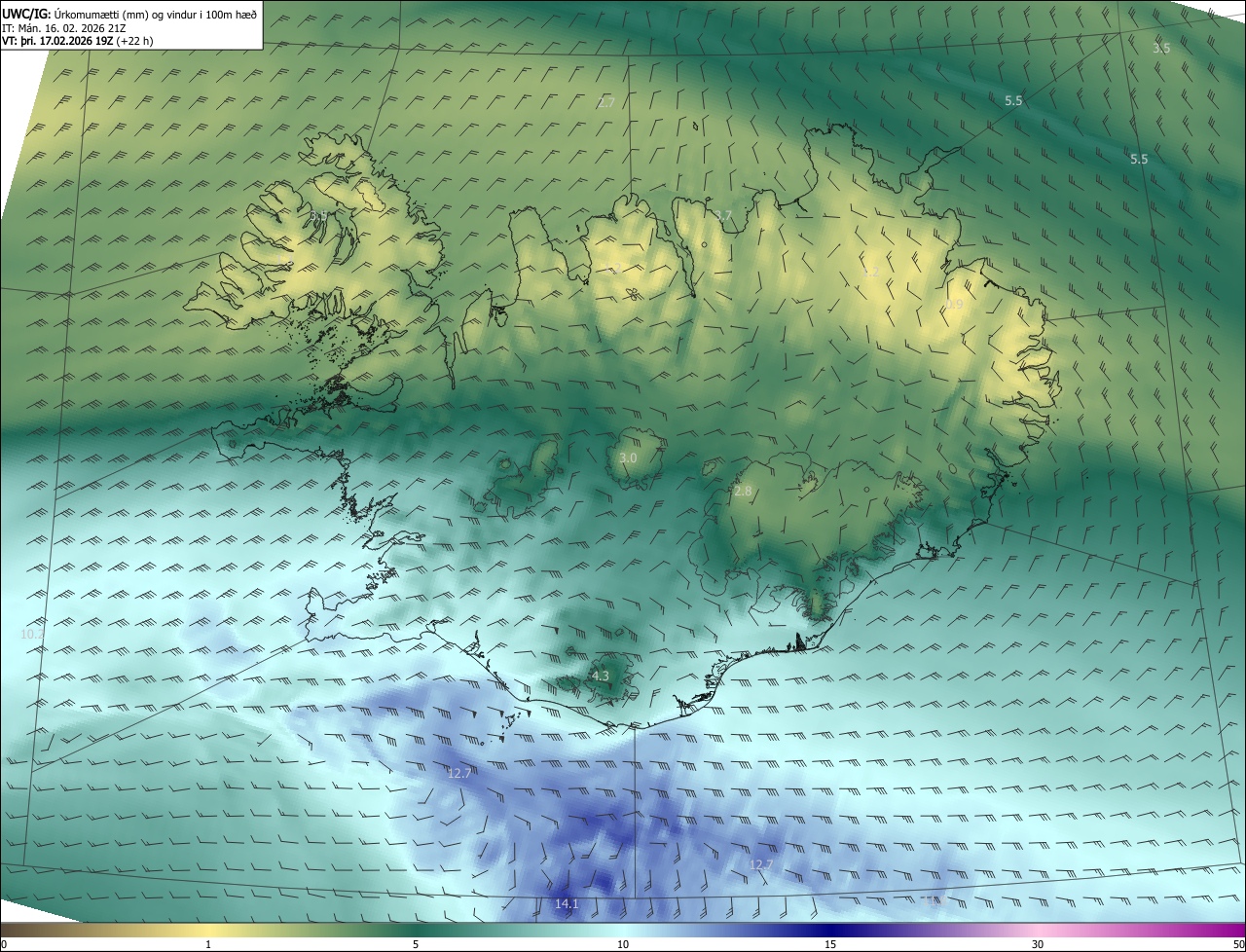Click the 3.0 value on the central glacier

pos(628,458)
